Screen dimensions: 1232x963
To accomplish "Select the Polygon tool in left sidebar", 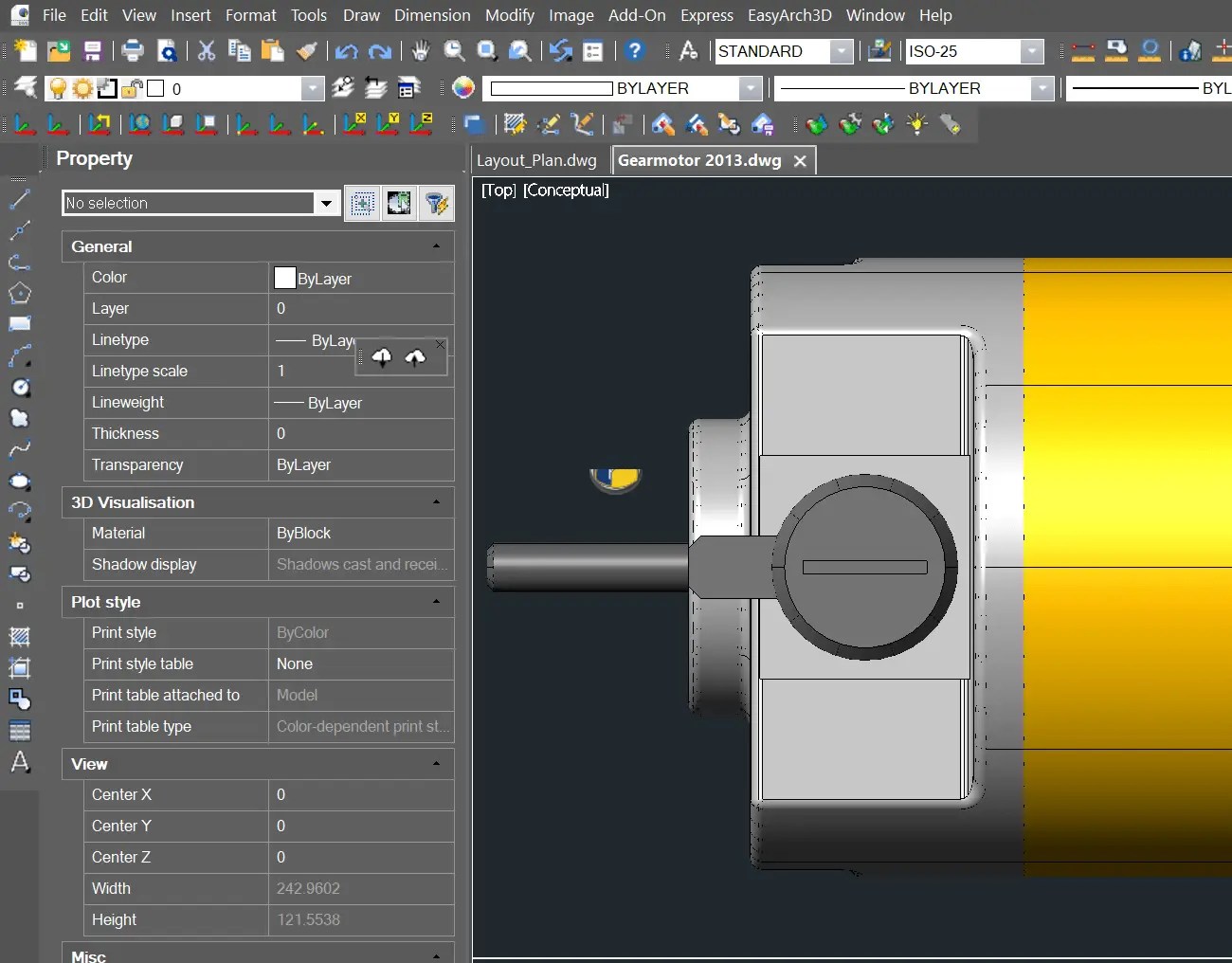I will [x=19, y=293].
